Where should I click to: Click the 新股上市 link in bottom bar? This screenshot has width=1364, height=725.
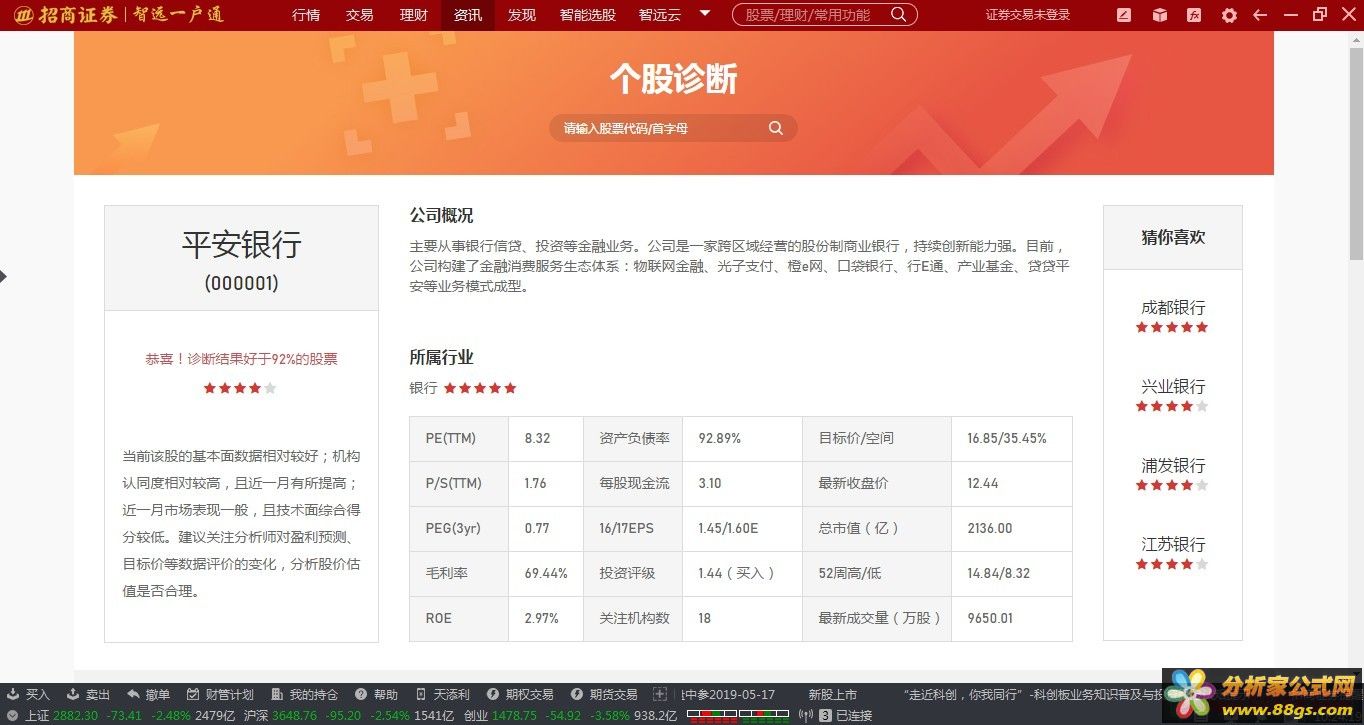[833, 694]
